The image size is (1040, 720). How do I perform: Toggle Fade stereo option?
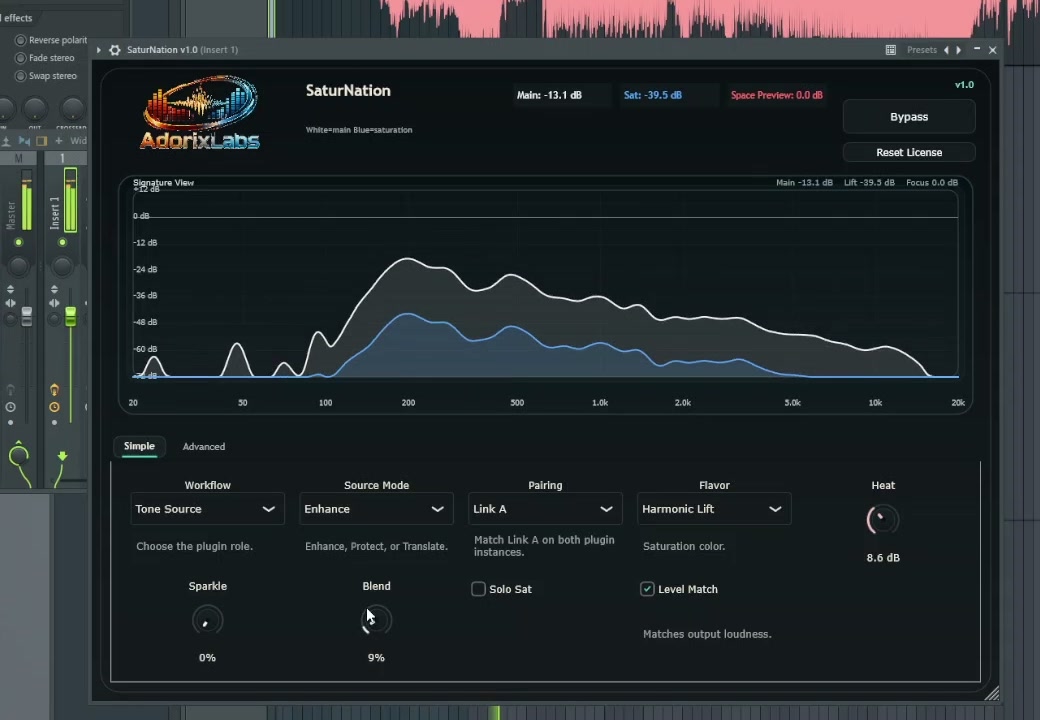click(20, 58)
